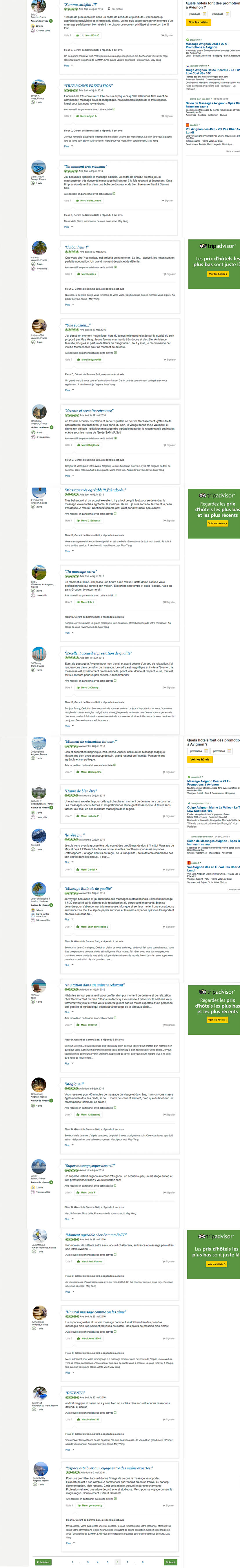The height and width of the screenshot is (1568, 240).
Task: Open "Excellent accueil et prestation de qualité" review title
Action: coord(99,653)
